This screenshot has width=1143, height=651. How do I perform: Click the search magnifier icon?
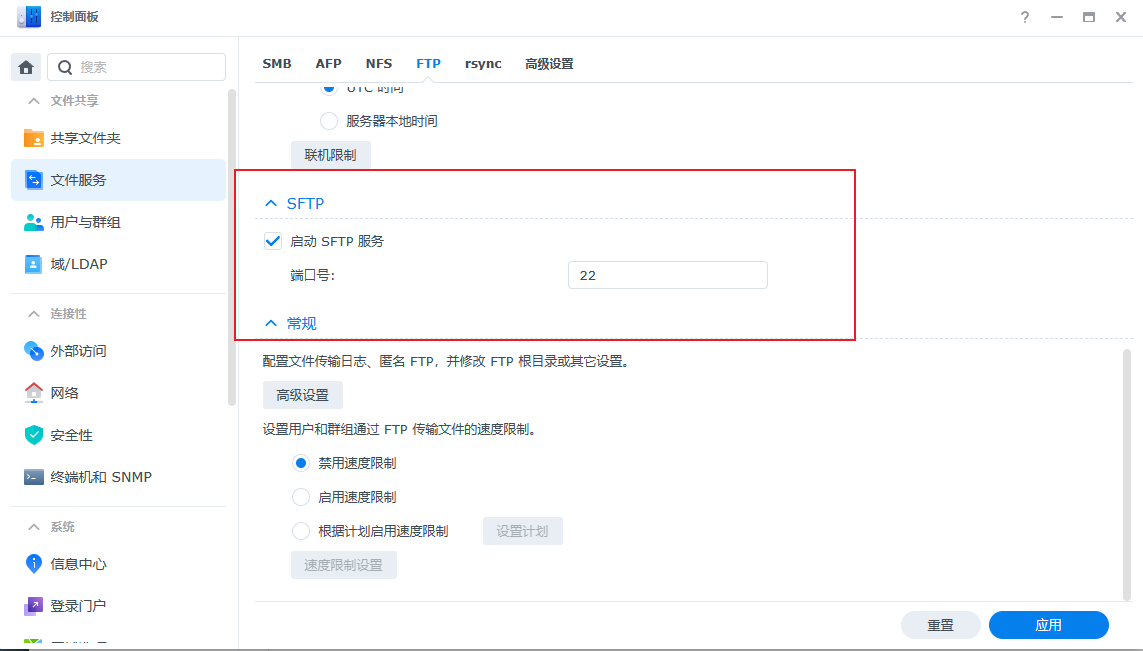(x=65, y=67)
